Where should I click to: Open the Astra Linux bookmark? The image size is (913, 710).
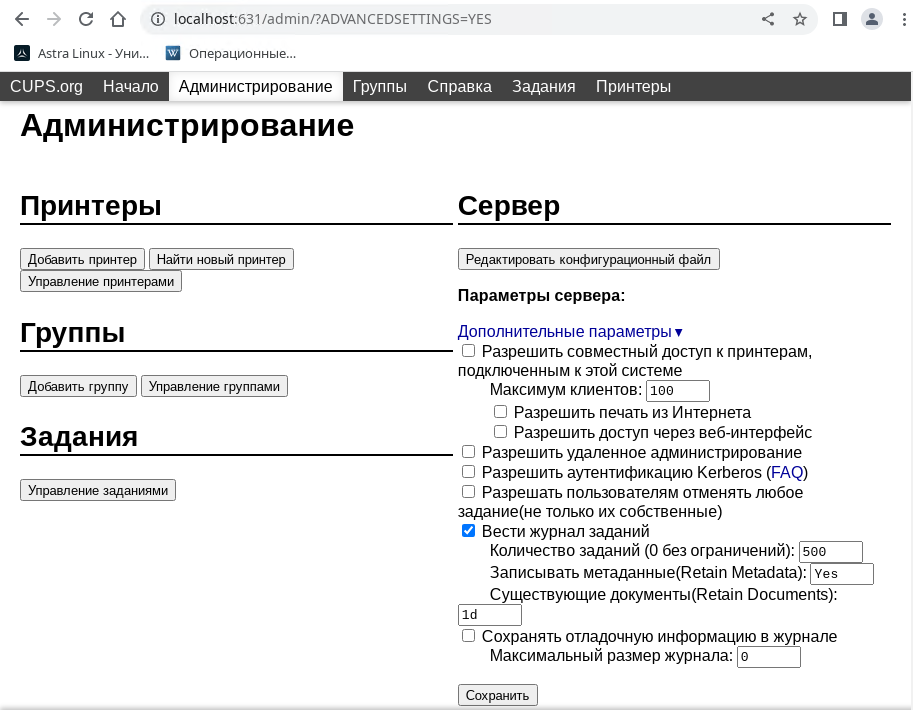pos(82,54)
